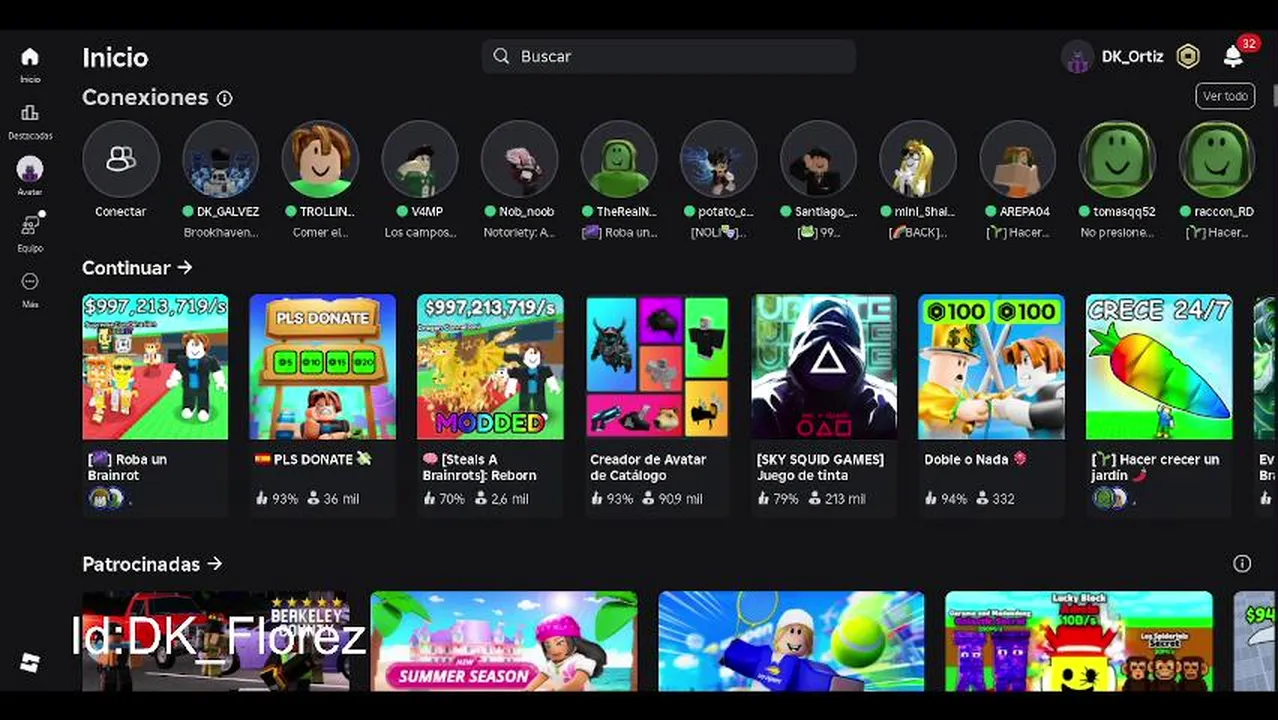Open TheRealN friend avatar
The image size is (1278, 720).
pyautogui.click(x=619, y=159)
